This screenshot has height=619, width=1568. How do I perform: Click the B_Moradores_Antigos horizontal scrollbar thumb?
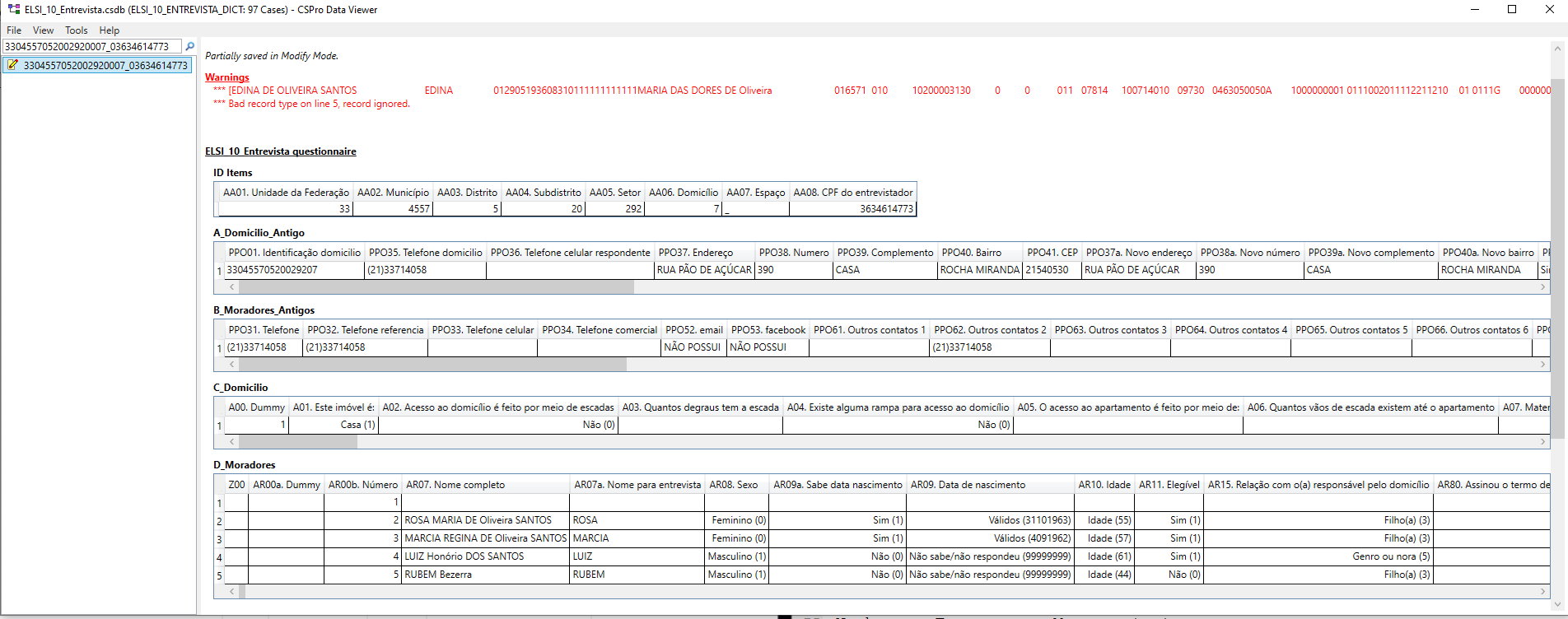click(x=432, y=365)
